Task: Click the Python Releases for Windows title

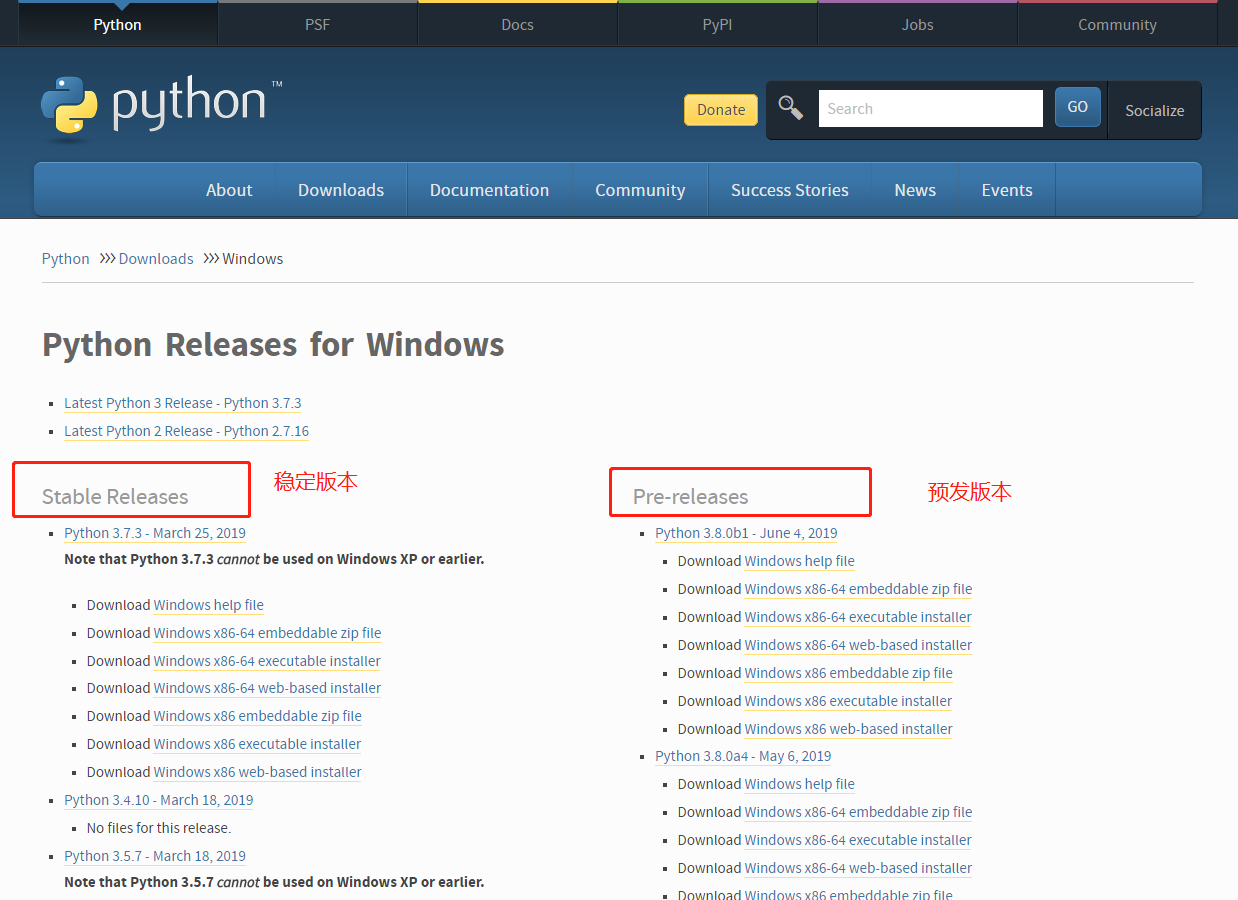Action: (273, 344)
